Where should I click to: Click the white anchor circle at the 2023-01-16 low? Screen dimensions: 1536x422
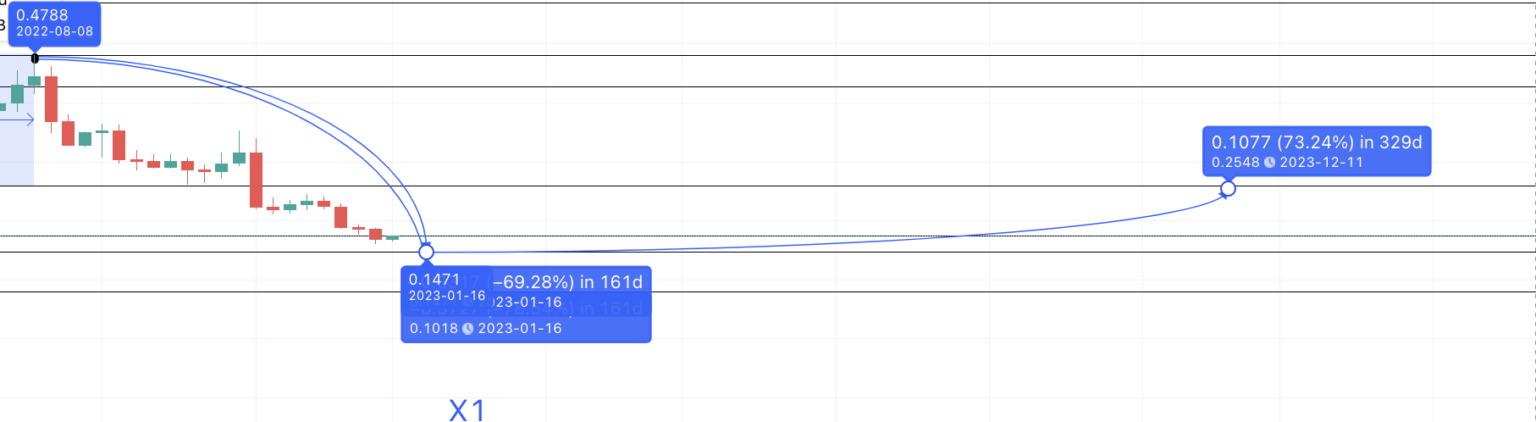(x=426, y=251)
